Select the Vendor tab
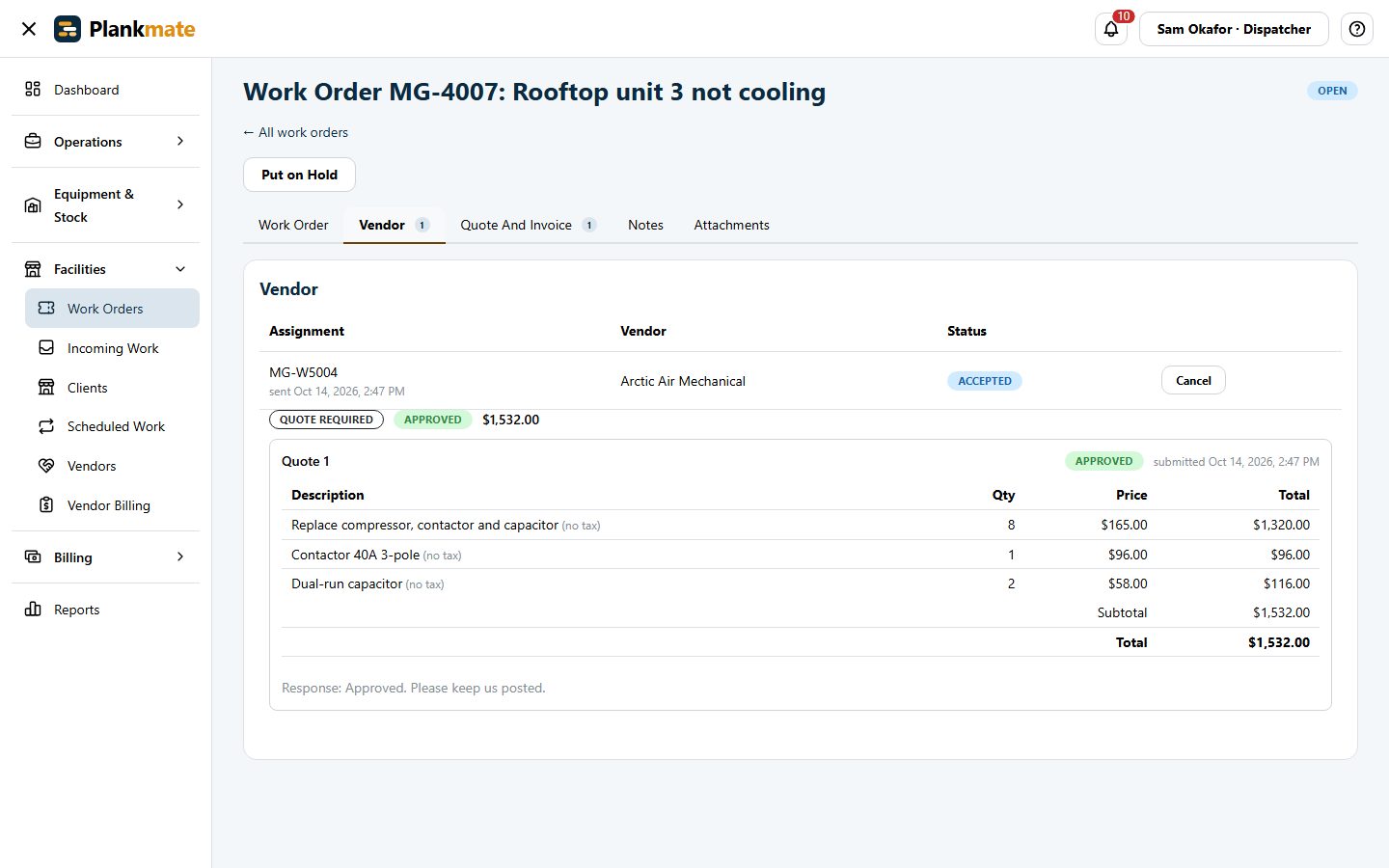The height and width of the screenshot is (868, 1389). pos(394,225)
